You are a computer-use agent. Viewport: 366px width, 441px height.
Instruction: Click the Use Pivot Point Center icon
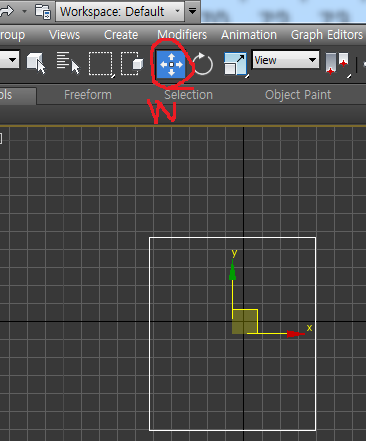tap(338, 64)
